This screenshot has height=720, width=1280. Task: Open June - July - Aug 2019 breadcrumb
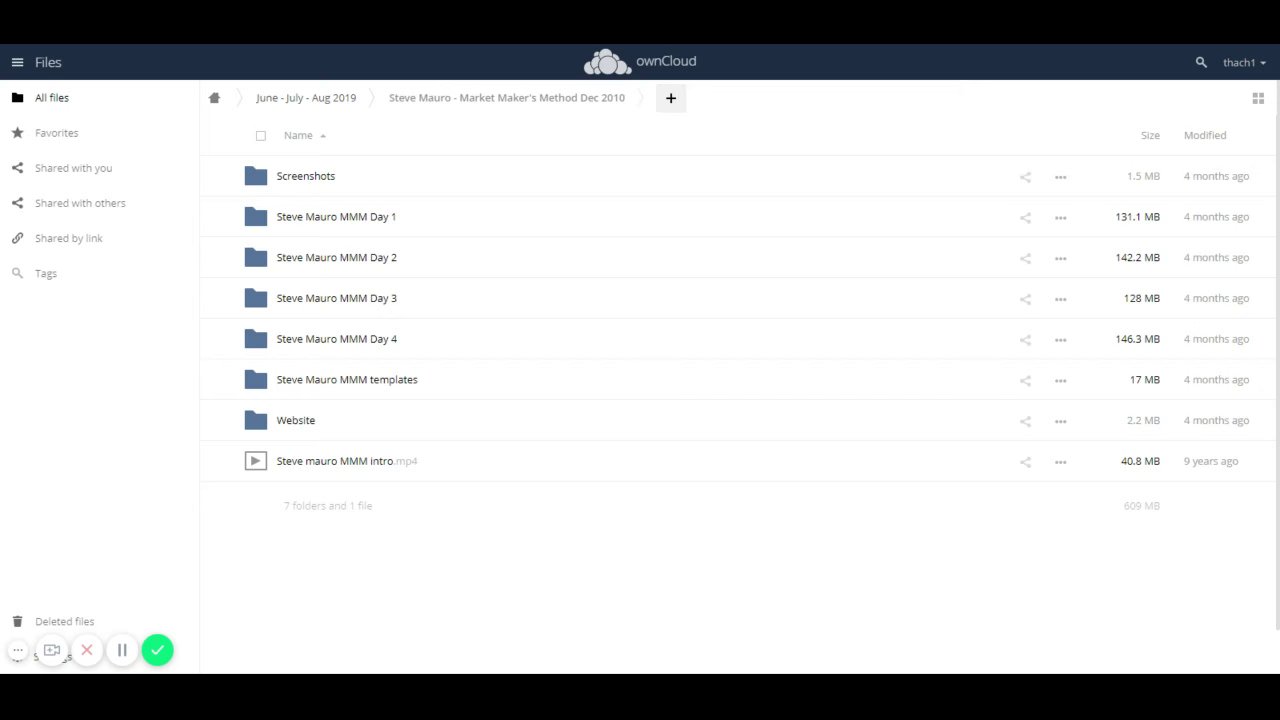(306, 98)
